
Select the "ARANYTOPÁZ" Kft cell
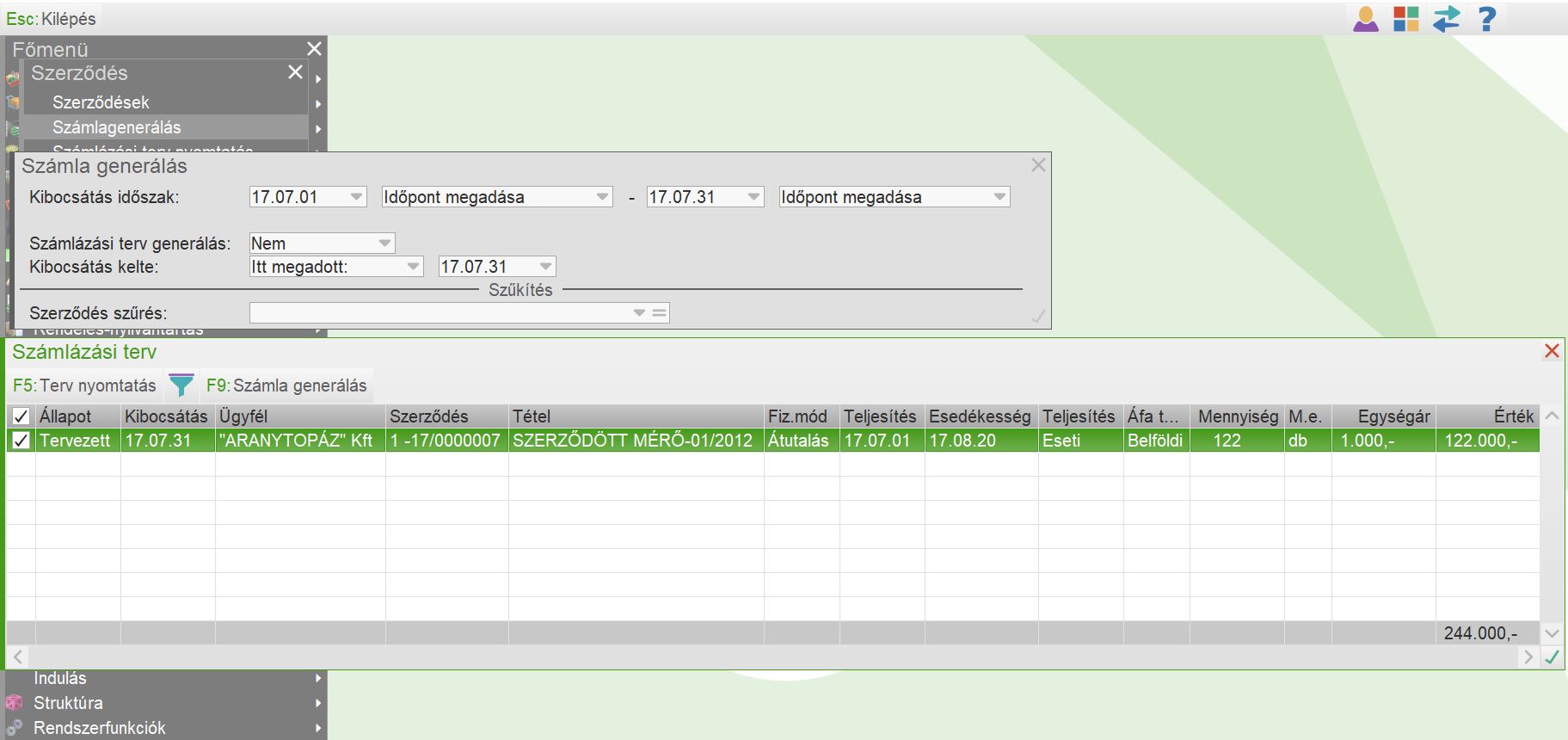tap(300, 441)
